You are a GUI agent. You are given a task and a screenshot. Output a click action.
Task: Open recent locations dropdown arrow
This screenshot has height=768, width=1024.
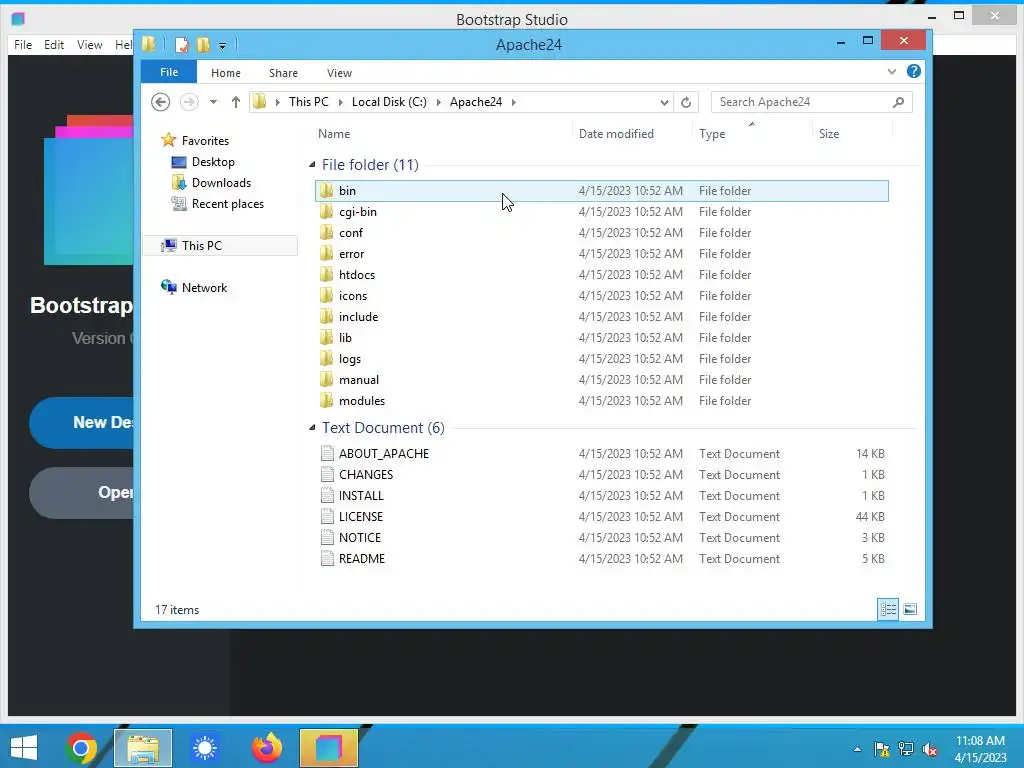(x=213, y=102)
